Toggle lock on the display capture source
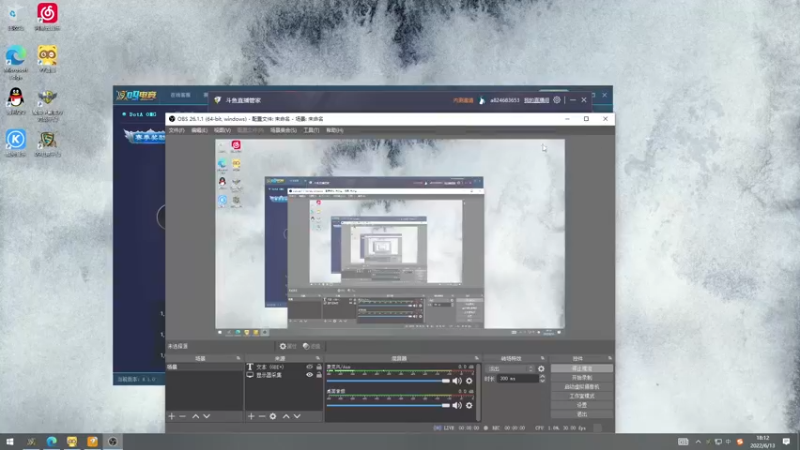The height and width of the screenshot is (450, 800). [x=319, y=375]
